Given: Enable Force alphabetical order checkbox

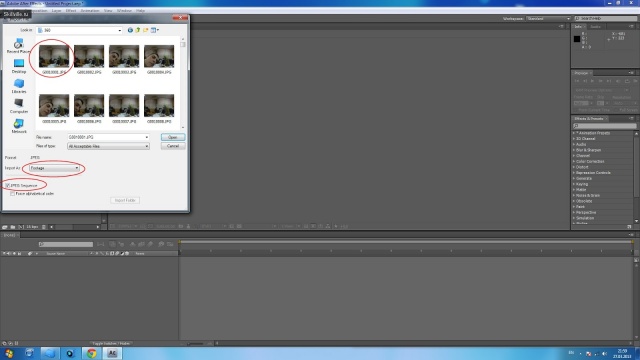Looking at the screenshot, I should (x=13, y=193).
